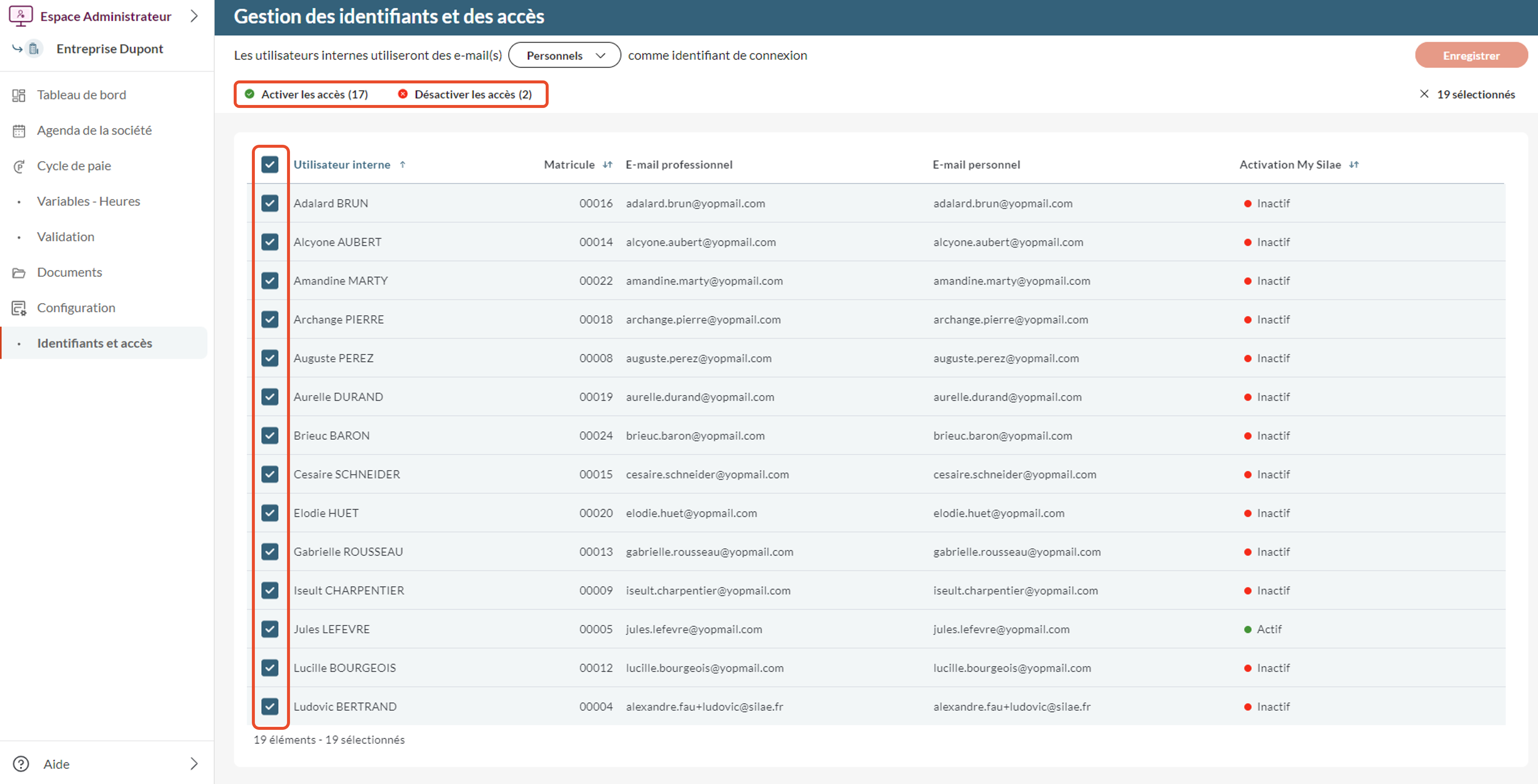
Task: Click the 19 éléments - 19 sélectionnés footer text
Action: (329, 740)
